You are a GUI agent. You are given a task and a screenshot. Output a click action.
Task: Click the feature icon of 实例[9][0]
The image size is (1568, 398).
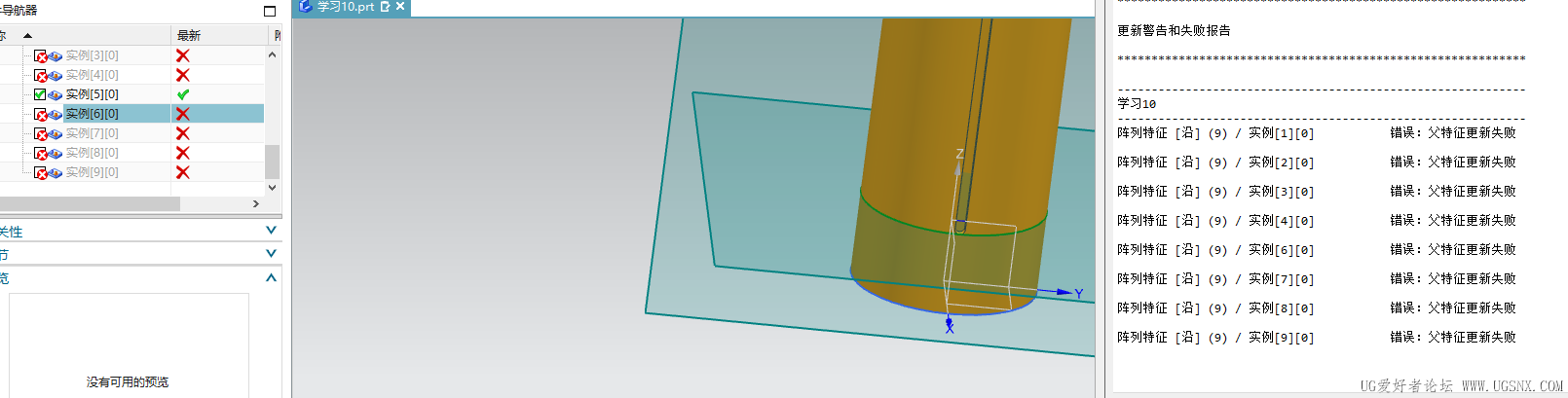pos(56,172)
